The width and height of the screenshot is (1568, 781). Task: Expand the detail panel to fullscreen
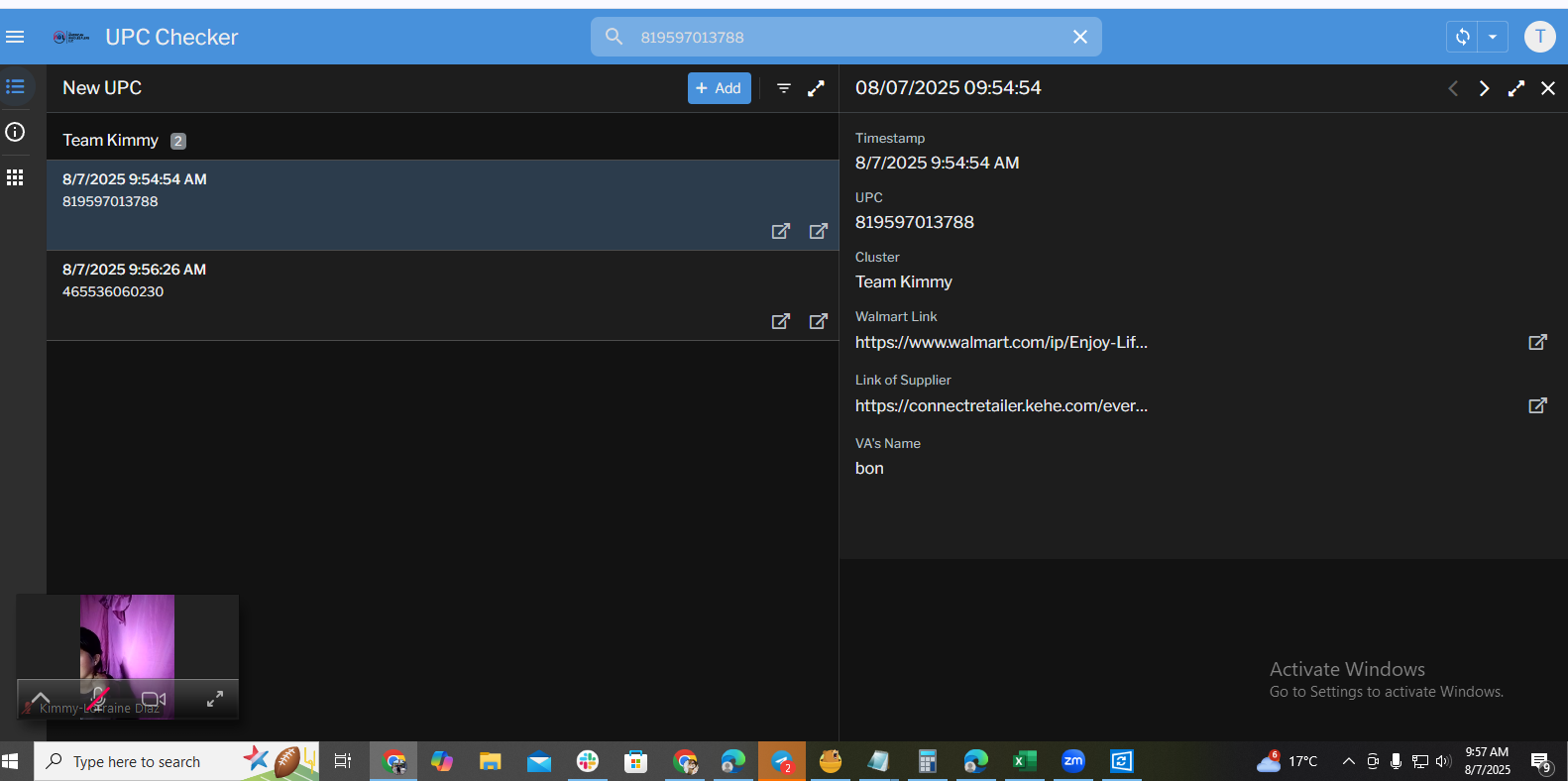click(1515, 88)
